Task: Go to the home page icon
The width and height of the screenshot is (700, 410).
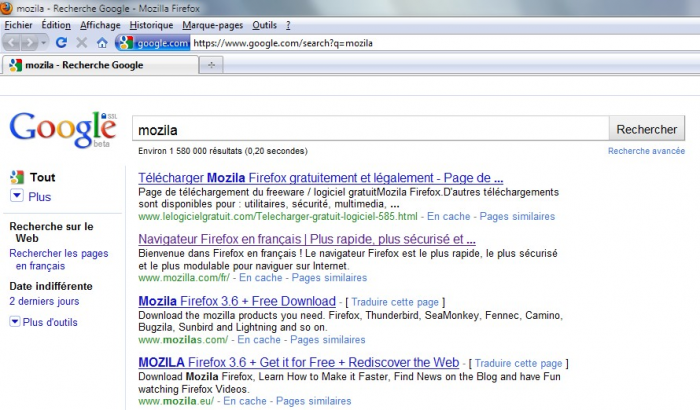Action: (102, 43)
